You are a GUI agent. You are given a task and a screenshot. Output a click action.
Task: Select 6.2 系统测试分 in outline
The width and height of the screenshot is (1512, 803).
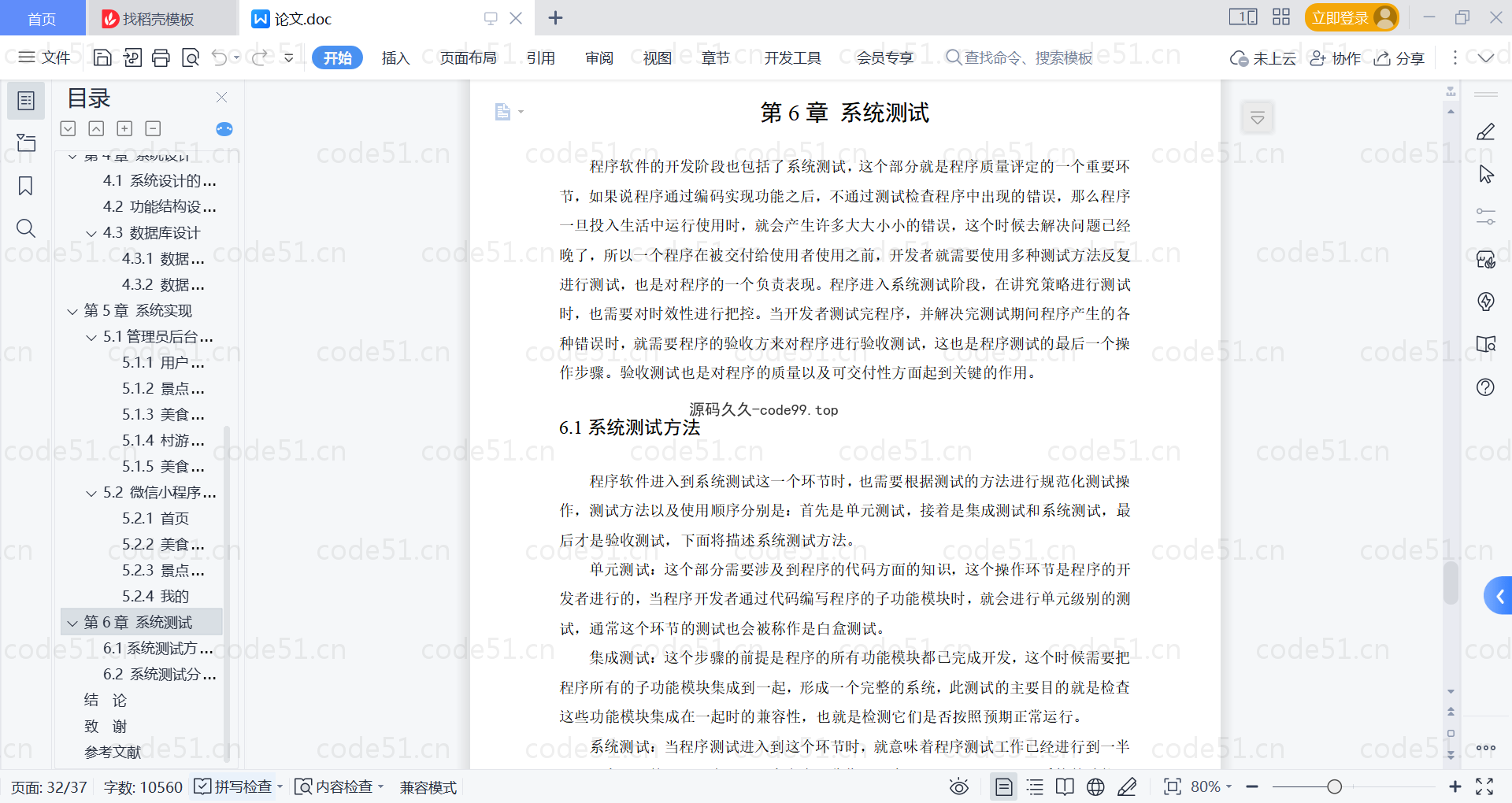[160, 675]
